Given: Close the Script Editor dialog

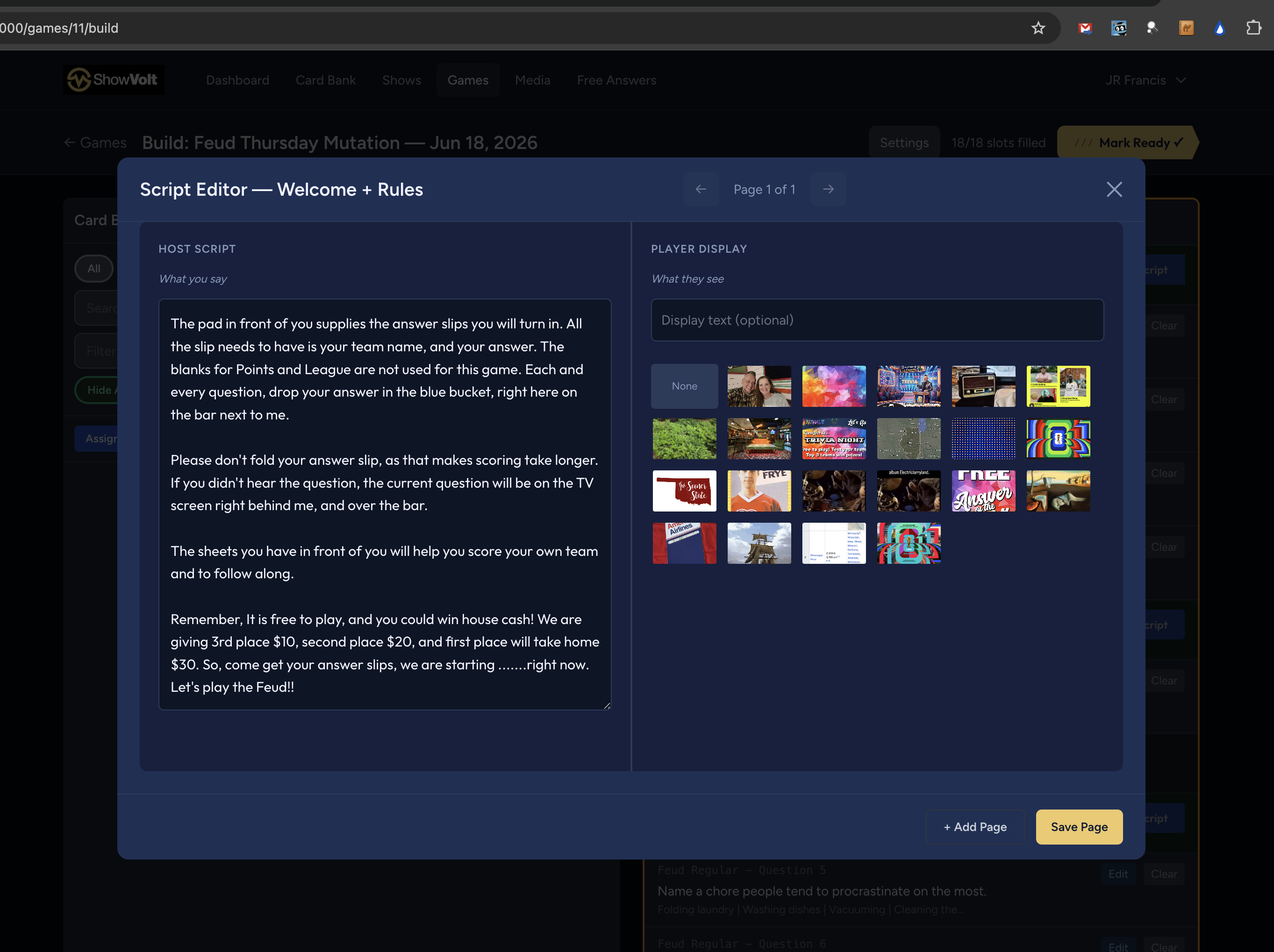Looking at the screenshot, I should tap(1114, 189).
